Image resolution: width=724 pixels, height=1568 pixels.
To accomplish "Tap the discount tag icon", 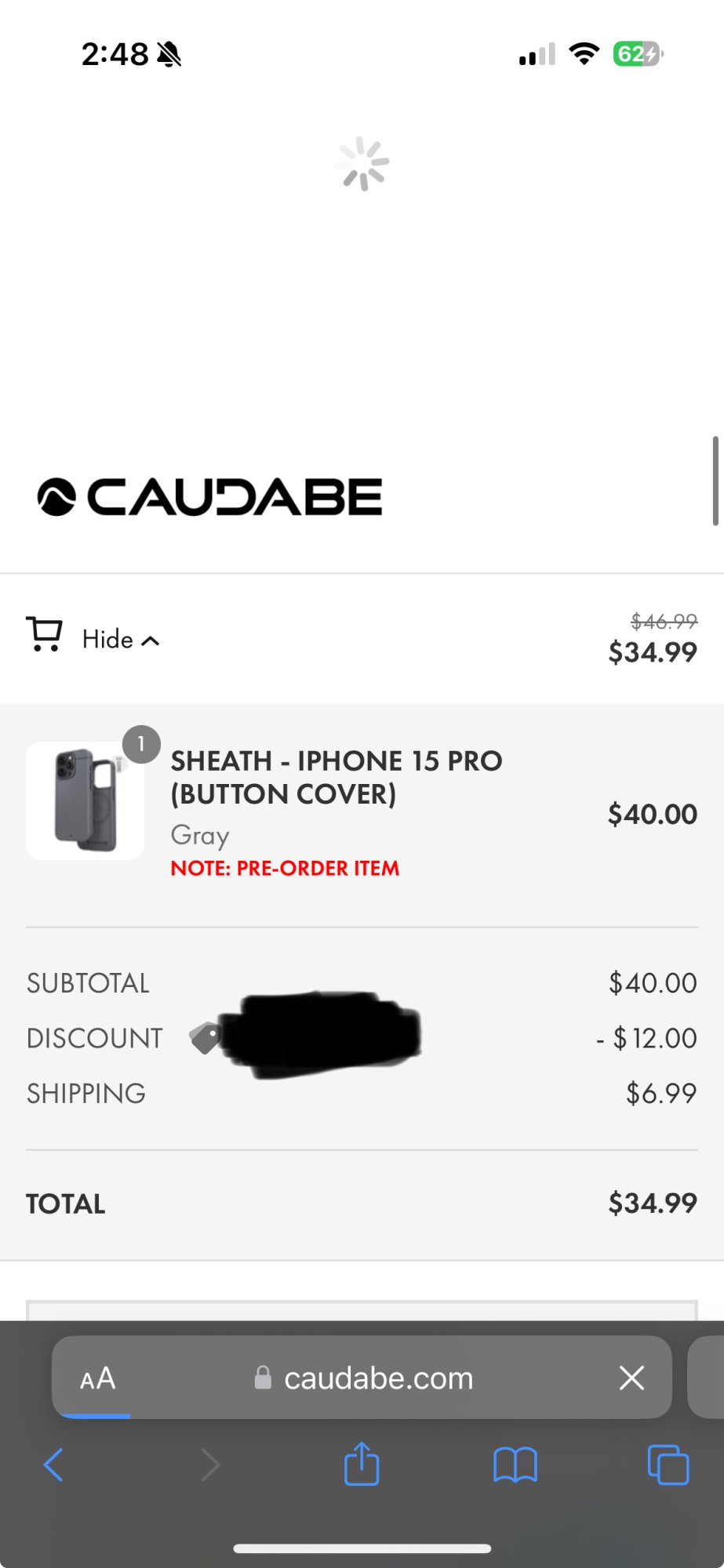I will click(206, 1038).
